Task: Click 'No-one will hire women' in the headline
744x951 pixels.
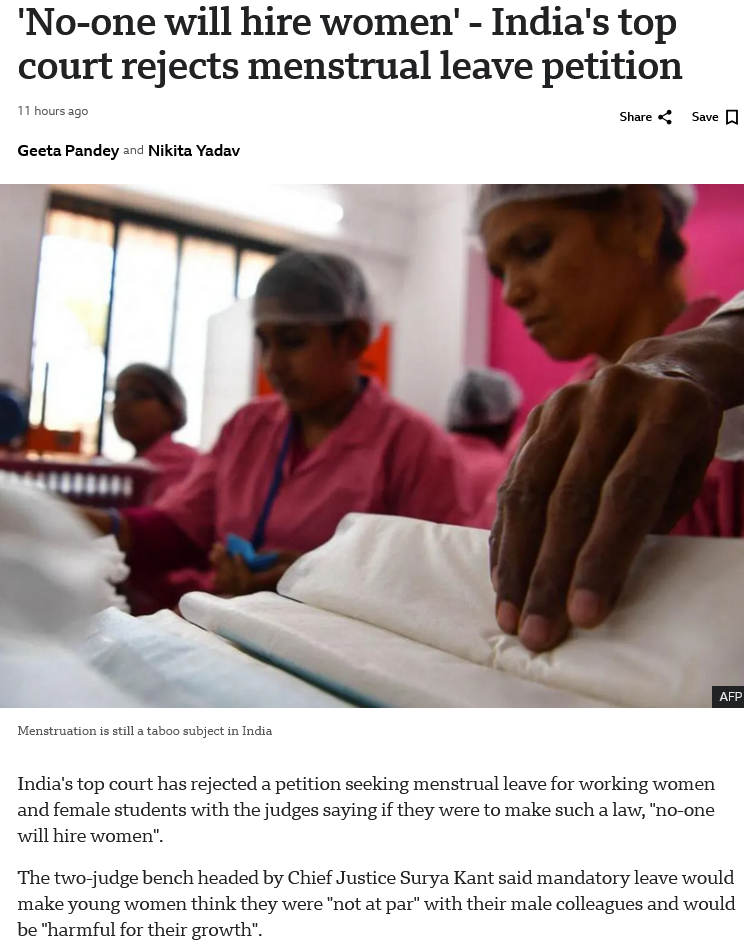Action: click(236, 22)
